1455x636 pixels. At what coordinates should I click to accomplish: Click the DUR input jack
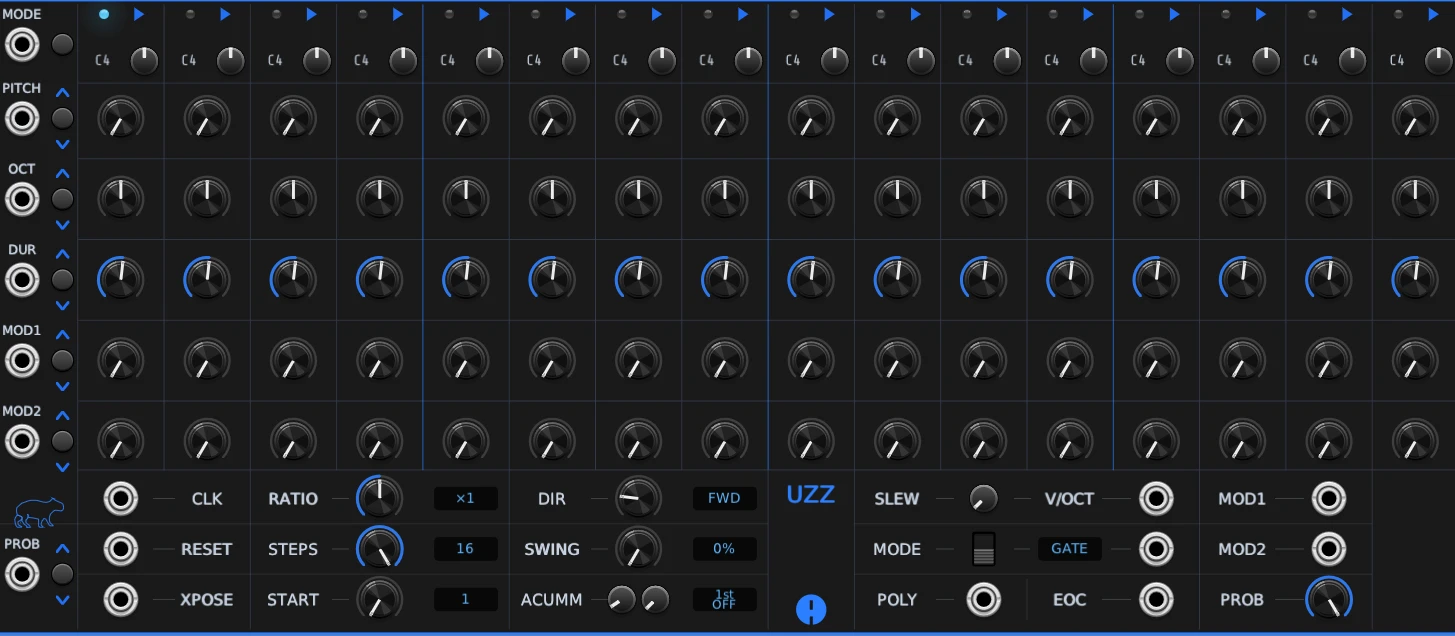coord(22,280)
